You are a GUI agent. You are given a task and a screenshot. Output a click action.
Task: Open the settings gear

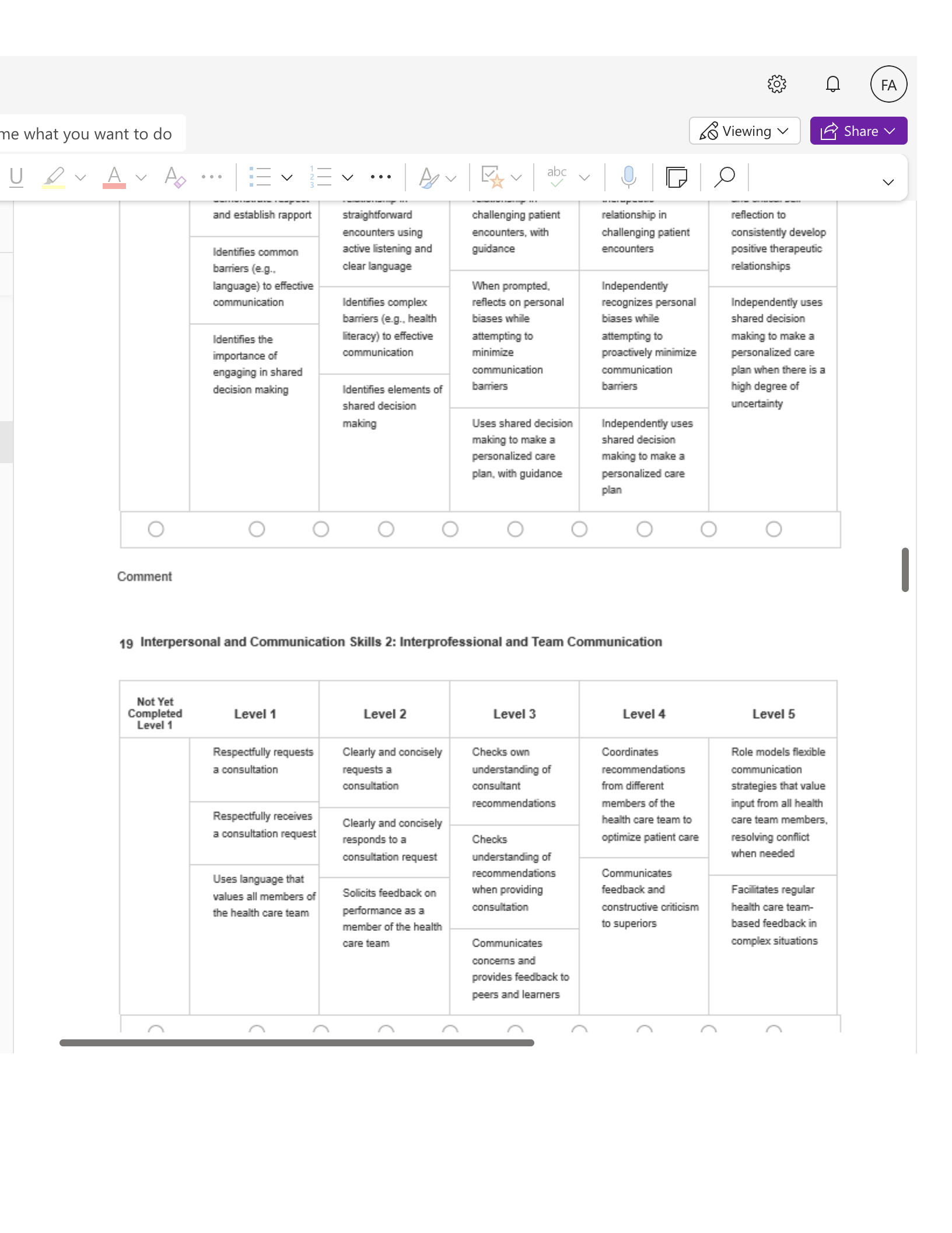(x=776, y=84)
